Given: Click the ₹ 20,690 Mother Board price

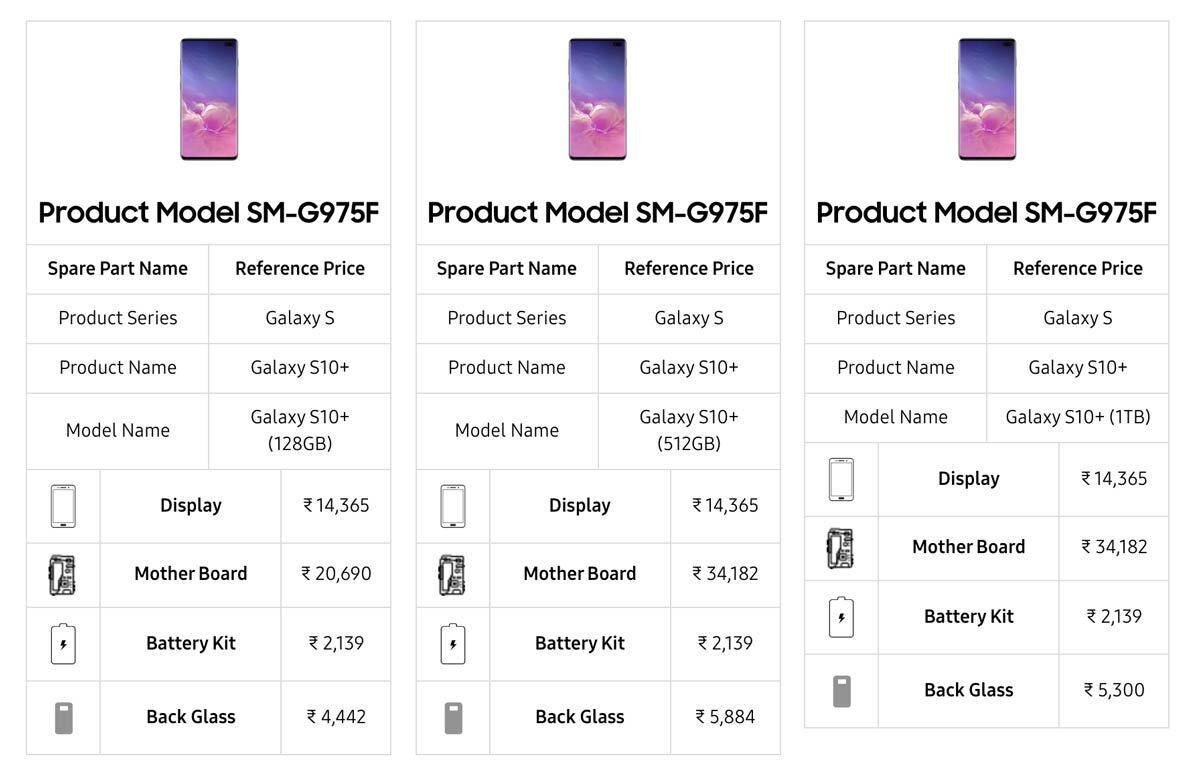Looking at the screenshot, I should coord(336,574).
